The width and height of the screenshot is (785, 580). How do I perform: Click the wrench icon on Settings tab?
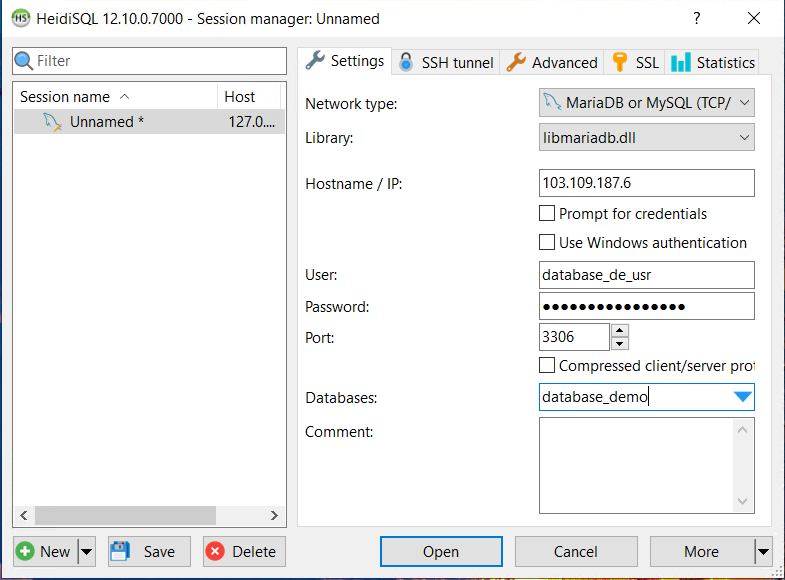coord(315,61)
